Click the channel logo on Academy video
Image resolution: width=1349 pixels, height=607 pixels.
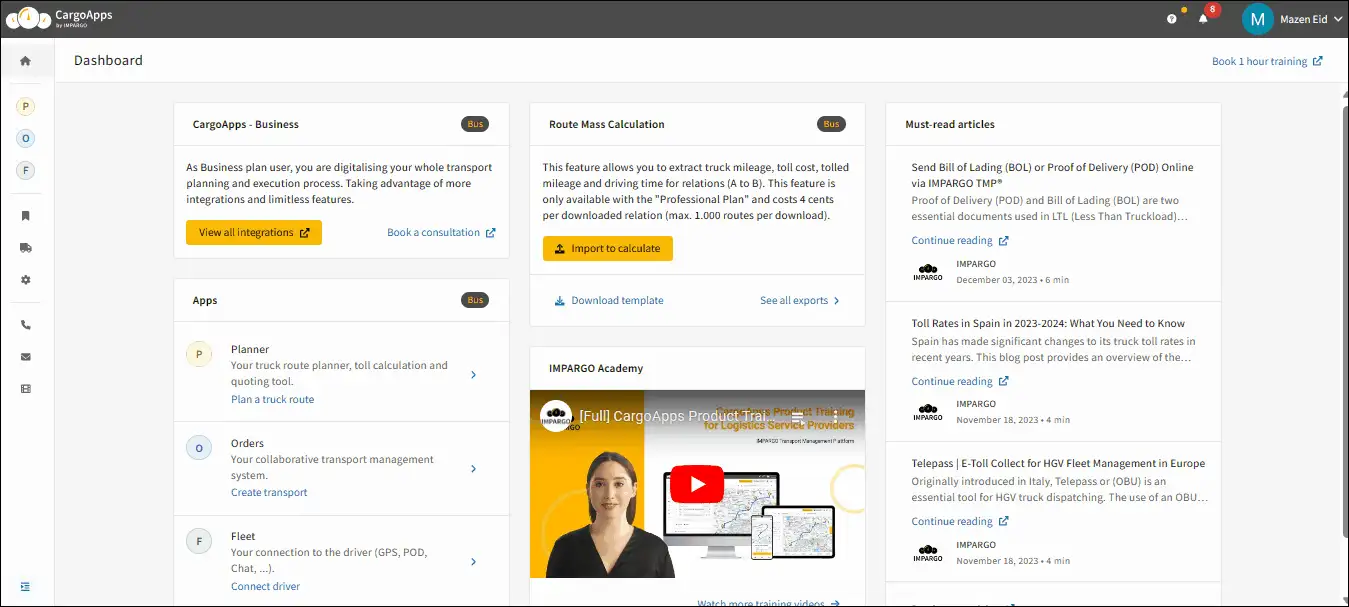coord(556,416)
